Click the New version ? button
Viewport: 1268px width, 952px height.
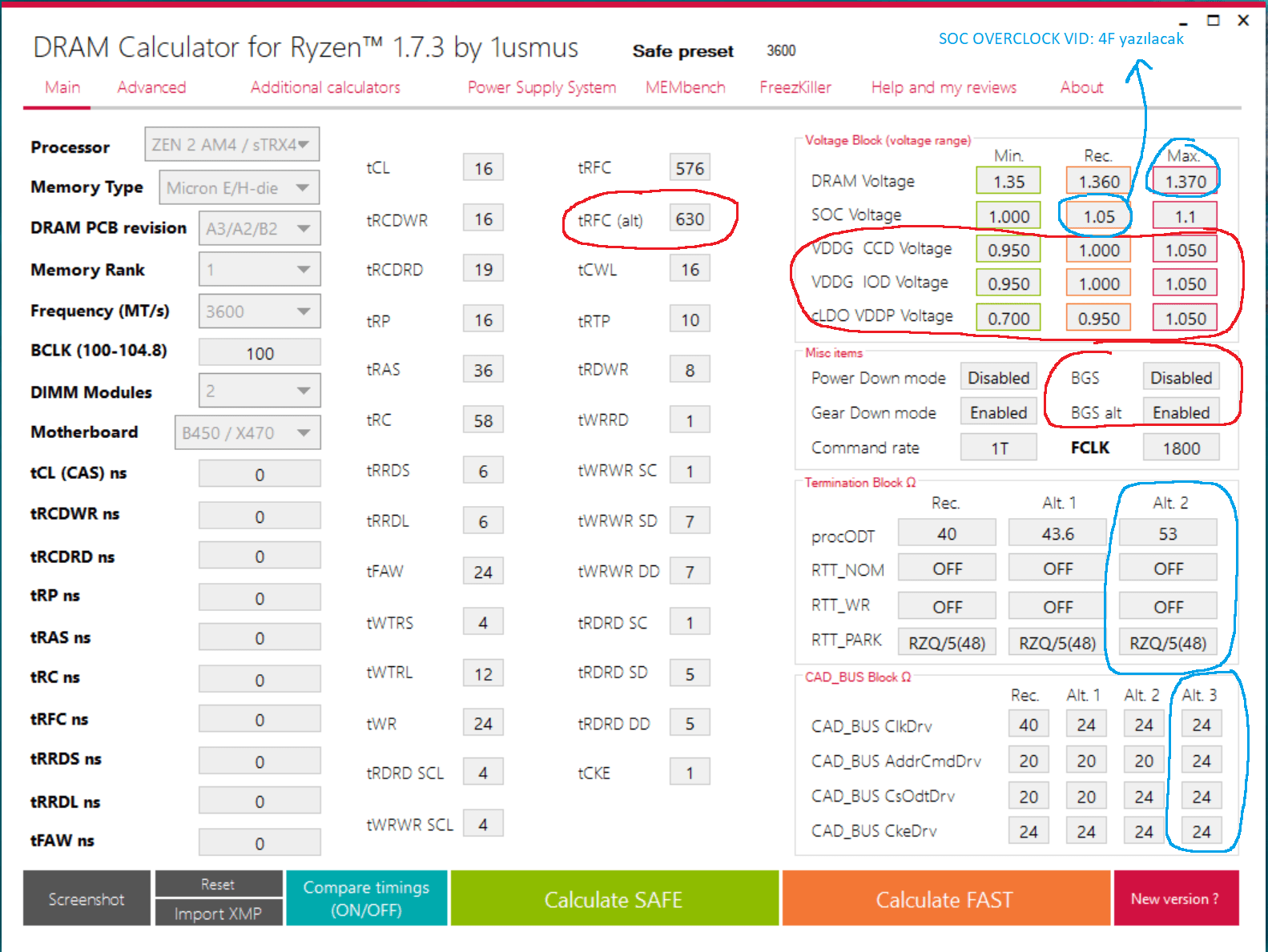(x=1176, y=898)
